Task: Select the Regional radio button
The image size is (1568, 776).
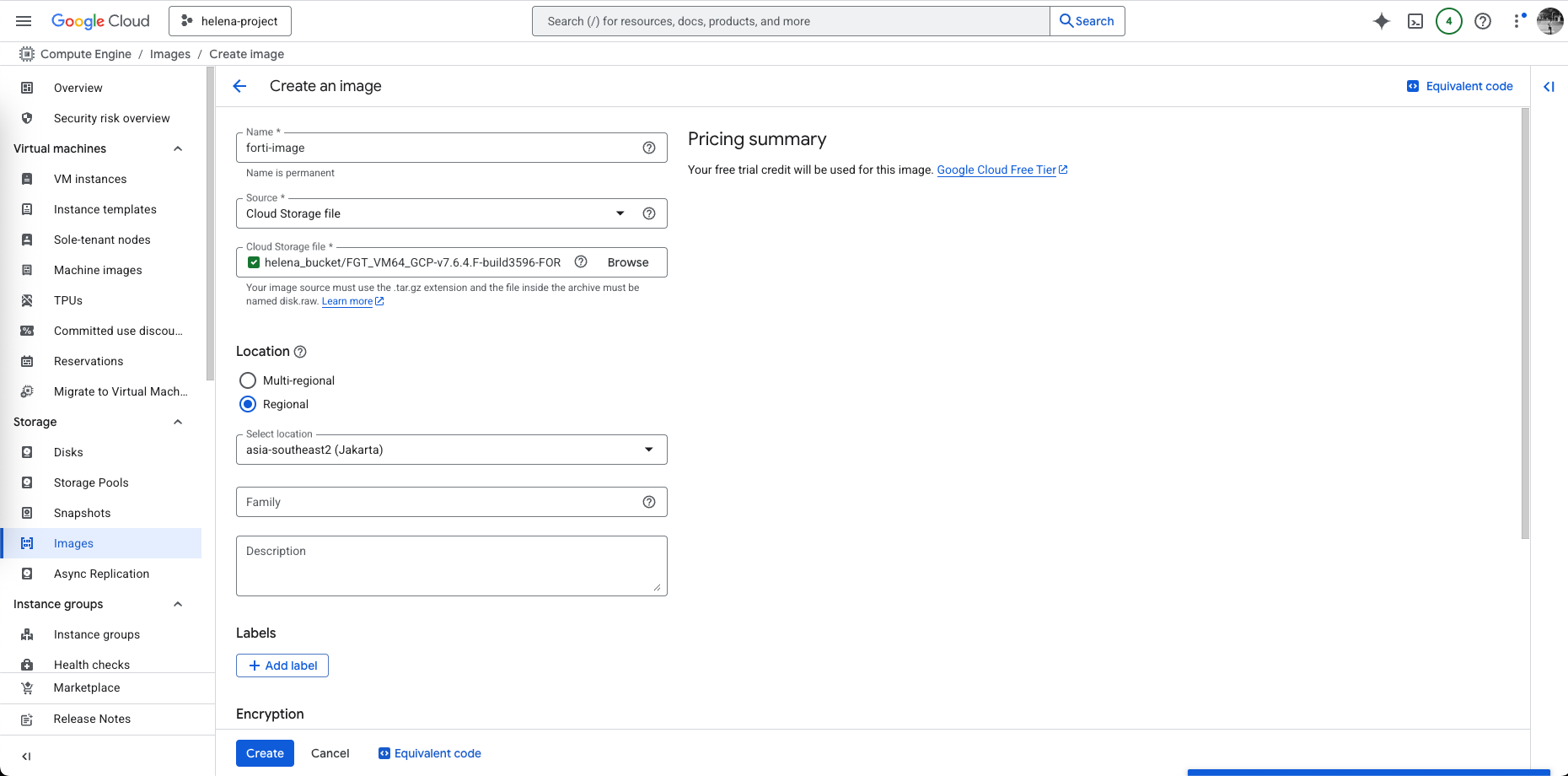Action: 248,404
